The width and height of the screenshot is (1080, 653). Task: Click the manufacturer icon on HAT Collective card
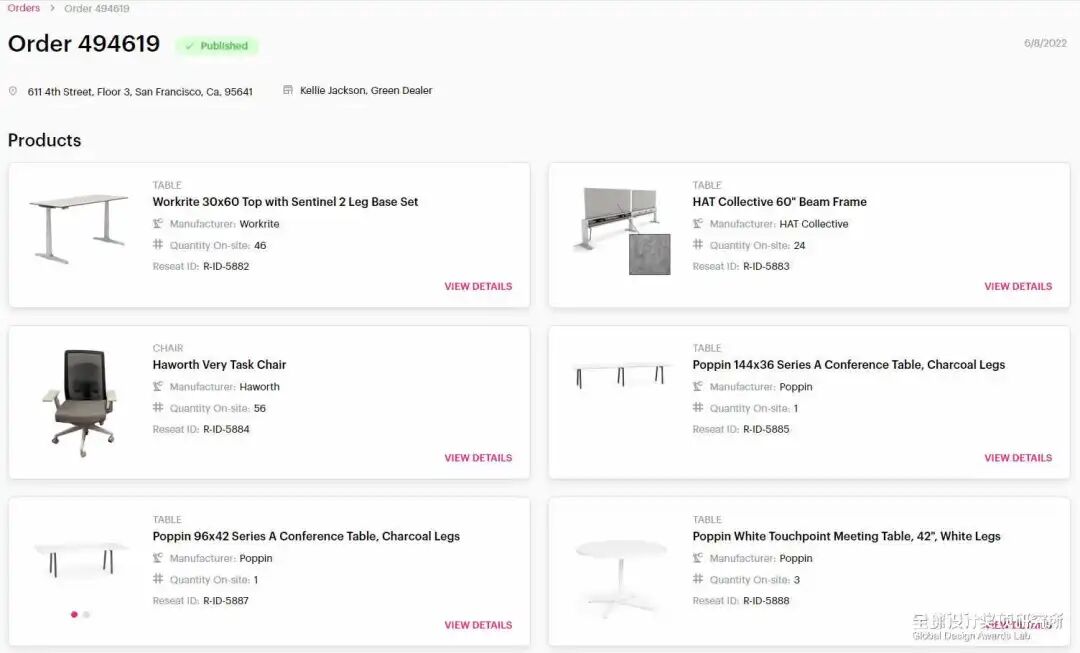coord(698,224)
